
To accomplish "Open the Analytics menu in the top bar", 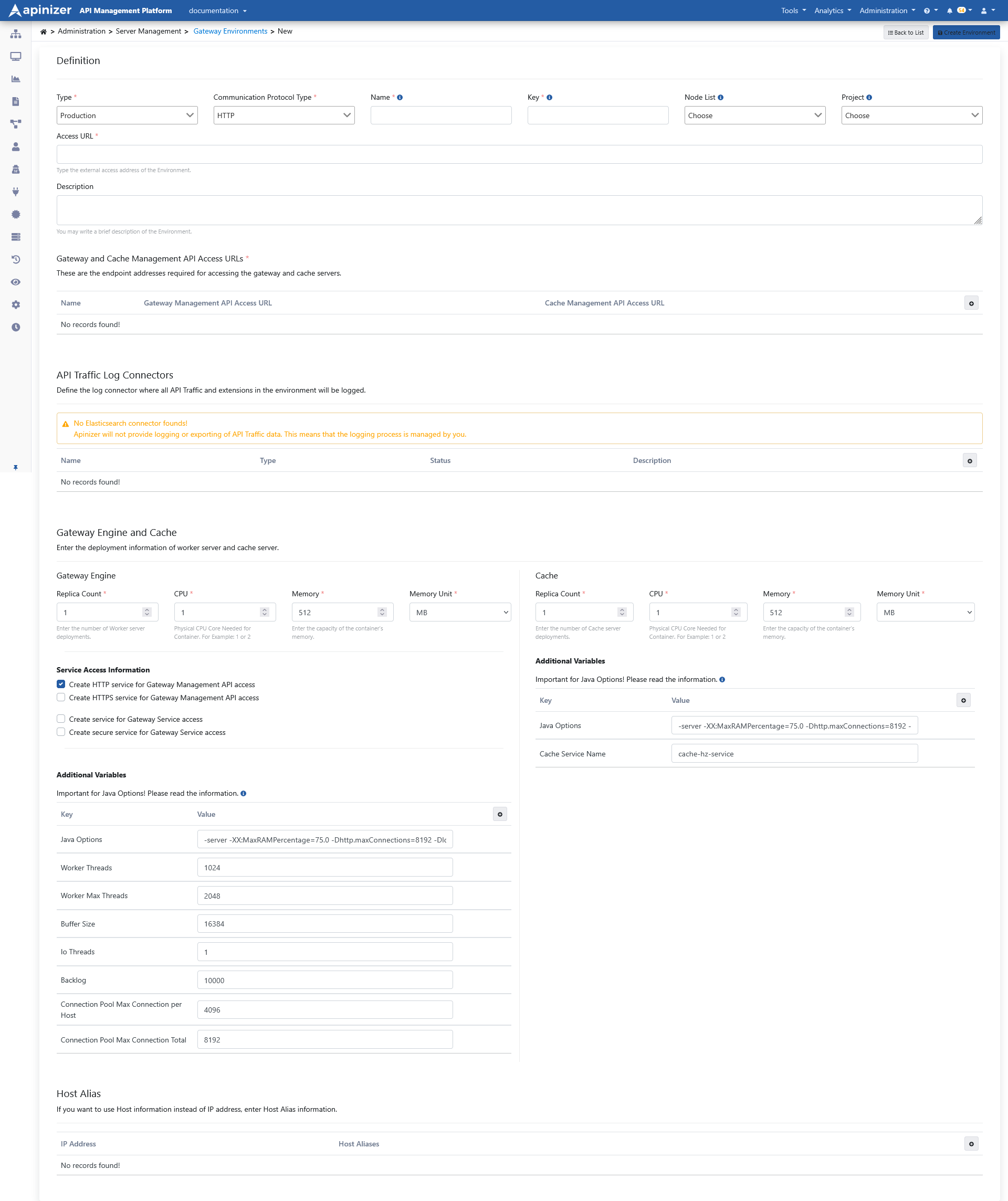I will point(832,11).
